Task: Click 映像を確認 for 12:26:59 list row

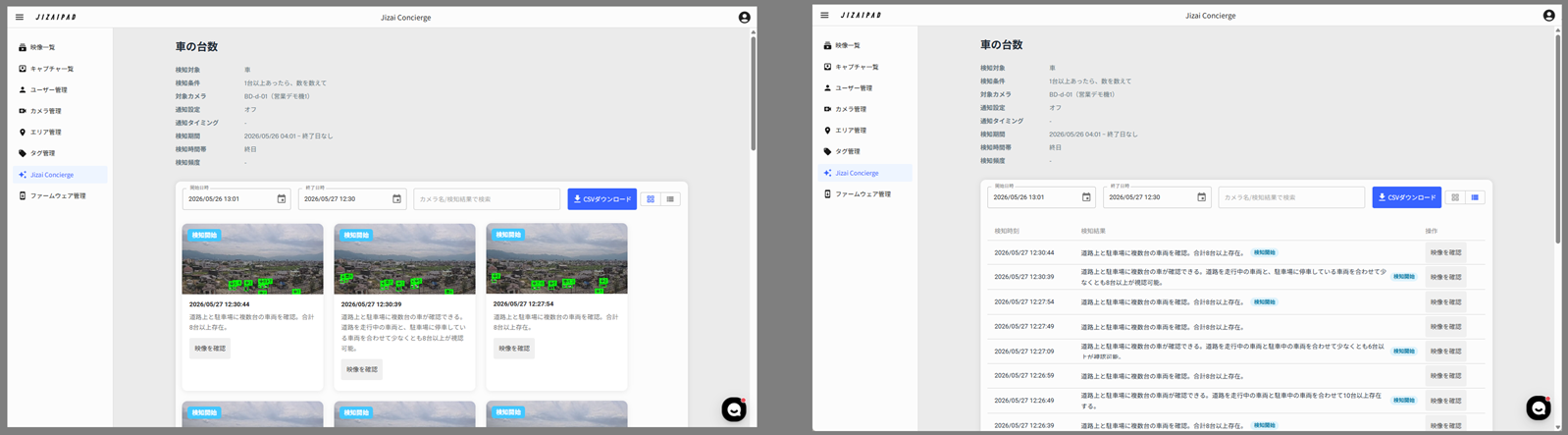Action: (x=1445, y=376)
